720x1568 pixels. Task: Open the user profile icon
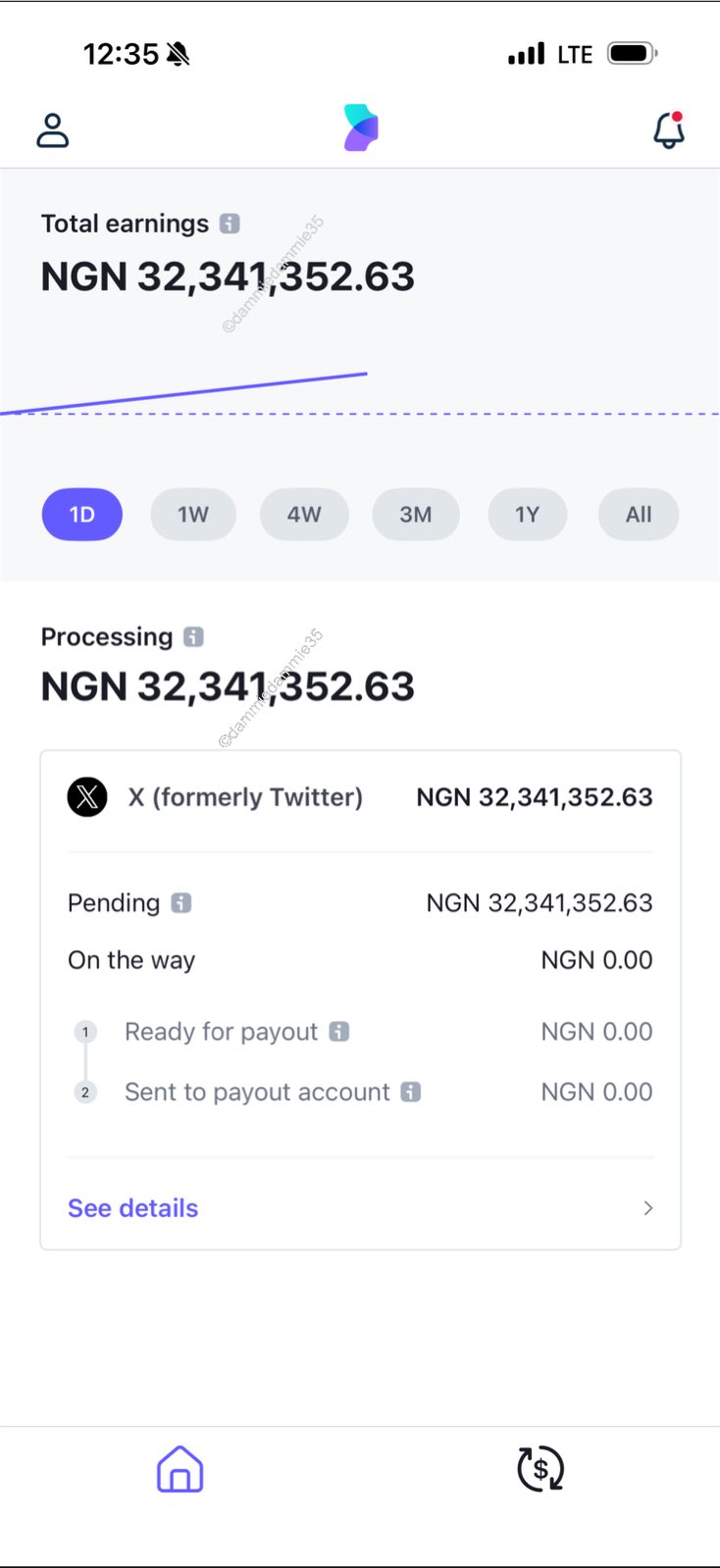click(53, 130)
